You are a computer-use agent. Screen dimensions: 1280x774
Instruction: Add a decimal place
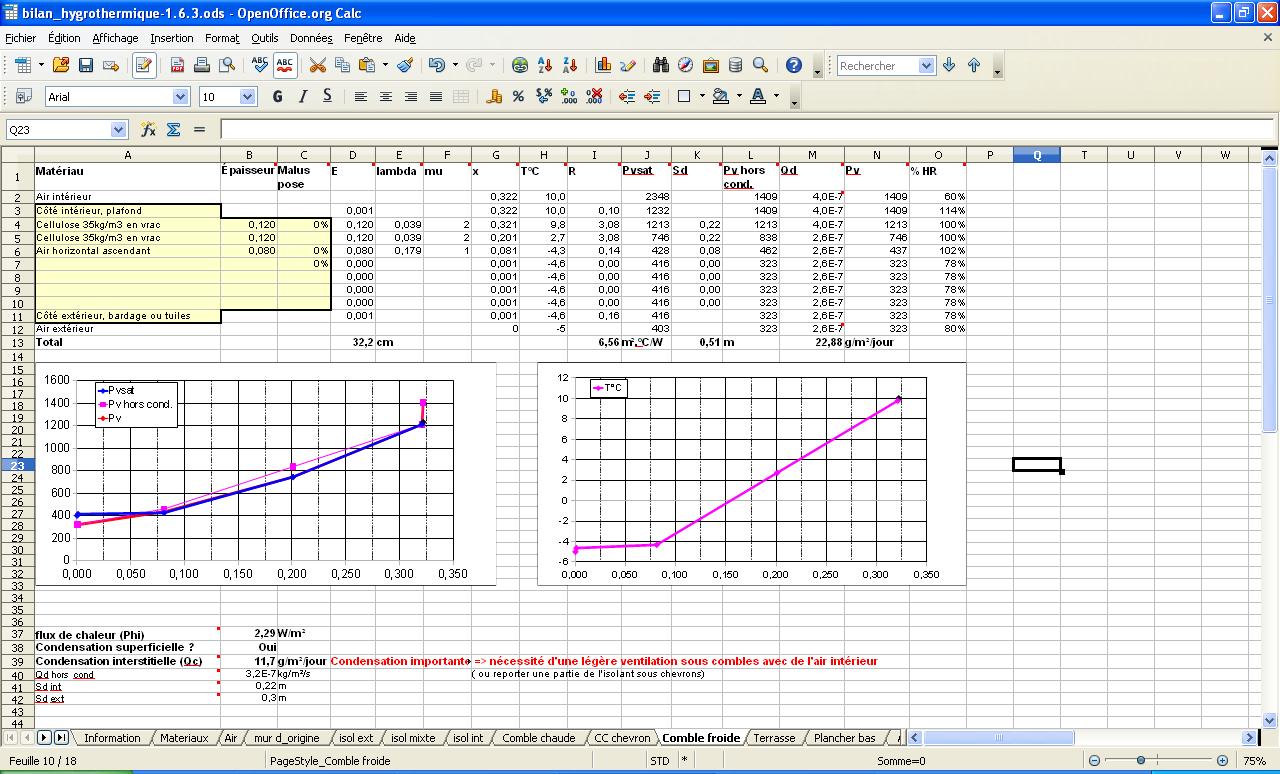[569, 96]
